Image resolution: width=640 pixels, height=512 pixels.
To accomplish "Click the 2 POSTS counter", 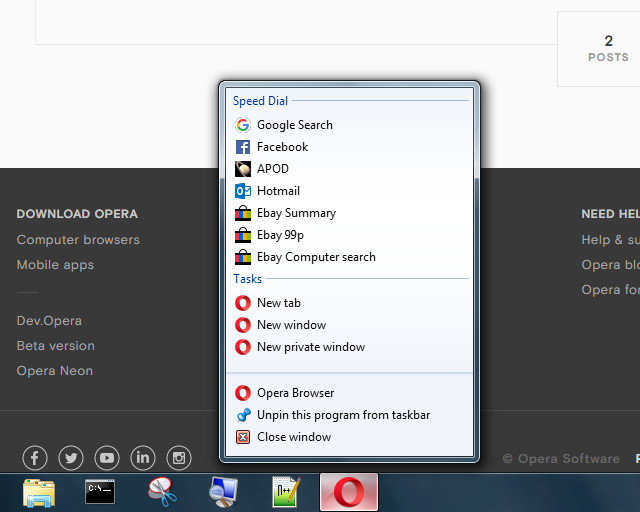I will (x=608, y=49).
